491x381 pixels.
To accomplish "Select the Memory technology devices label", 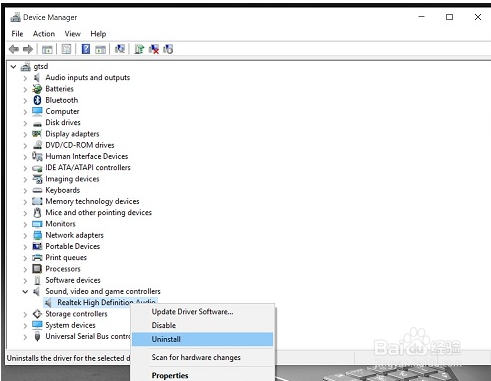I will 92,201.
